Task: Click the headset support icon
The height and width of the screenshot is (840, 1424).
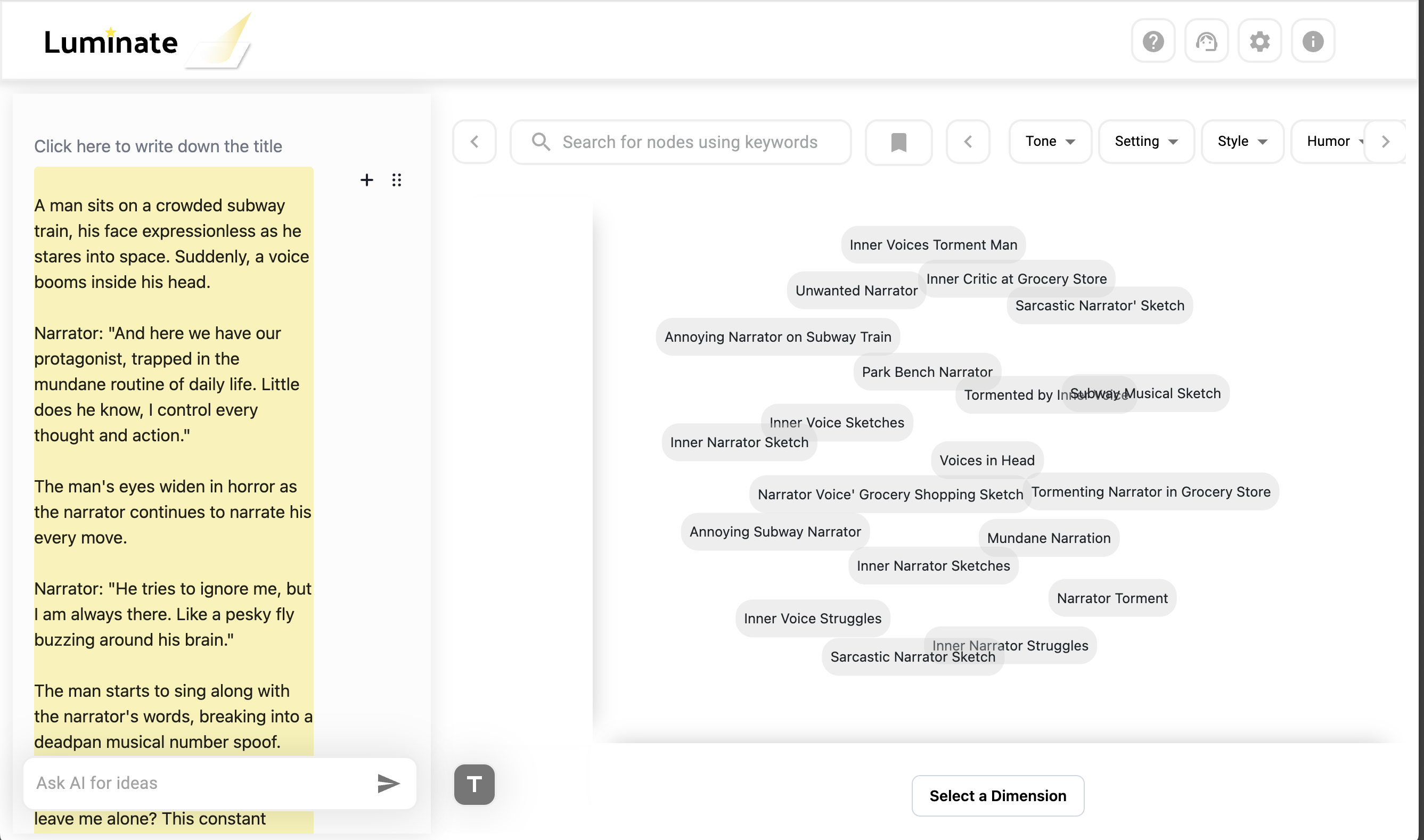Action: coord(1206,42)
